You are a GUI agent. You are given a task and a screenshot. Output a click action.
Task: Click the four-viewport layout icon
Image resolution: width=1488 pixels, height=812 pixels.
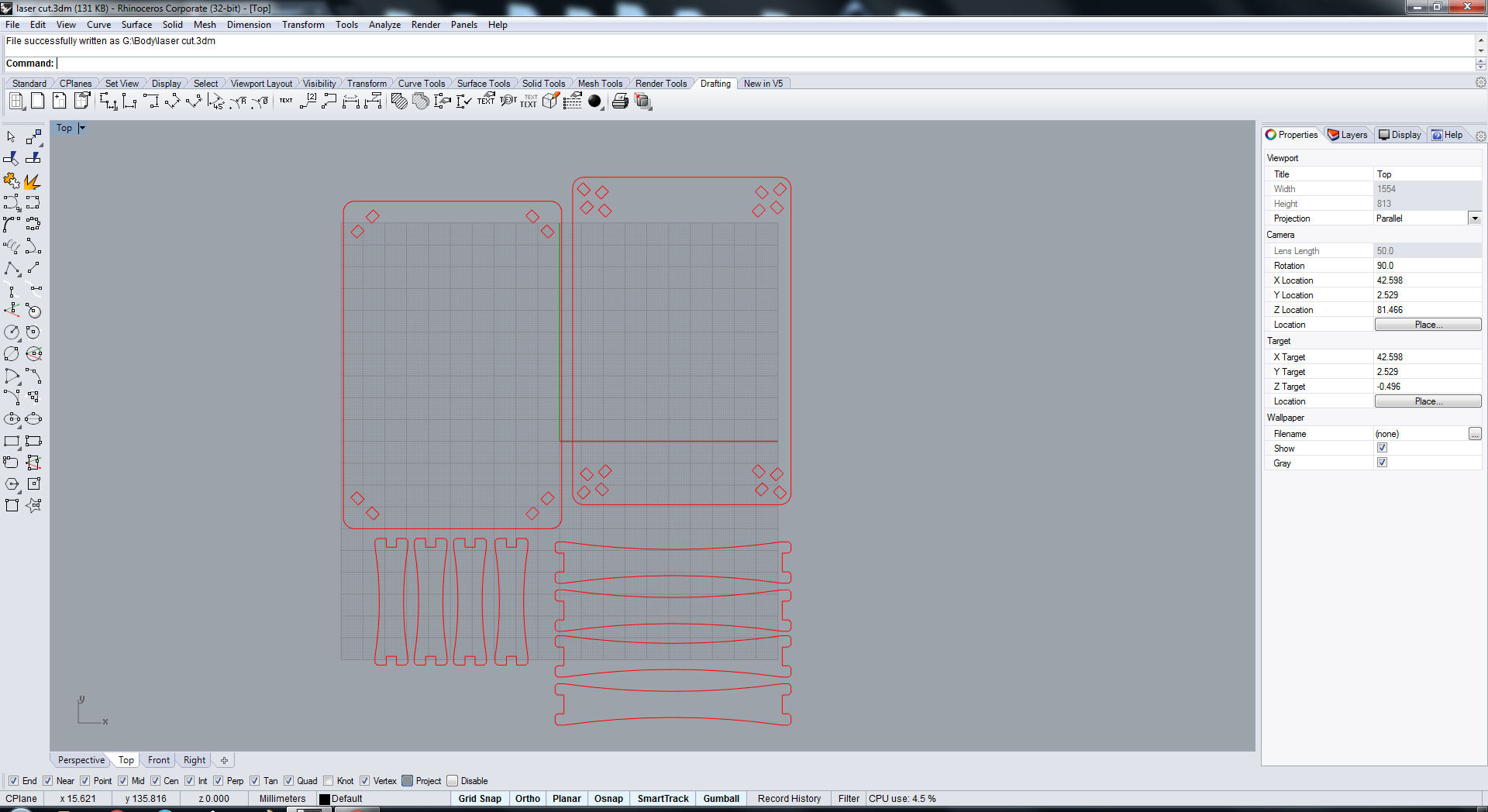[16, 101]
